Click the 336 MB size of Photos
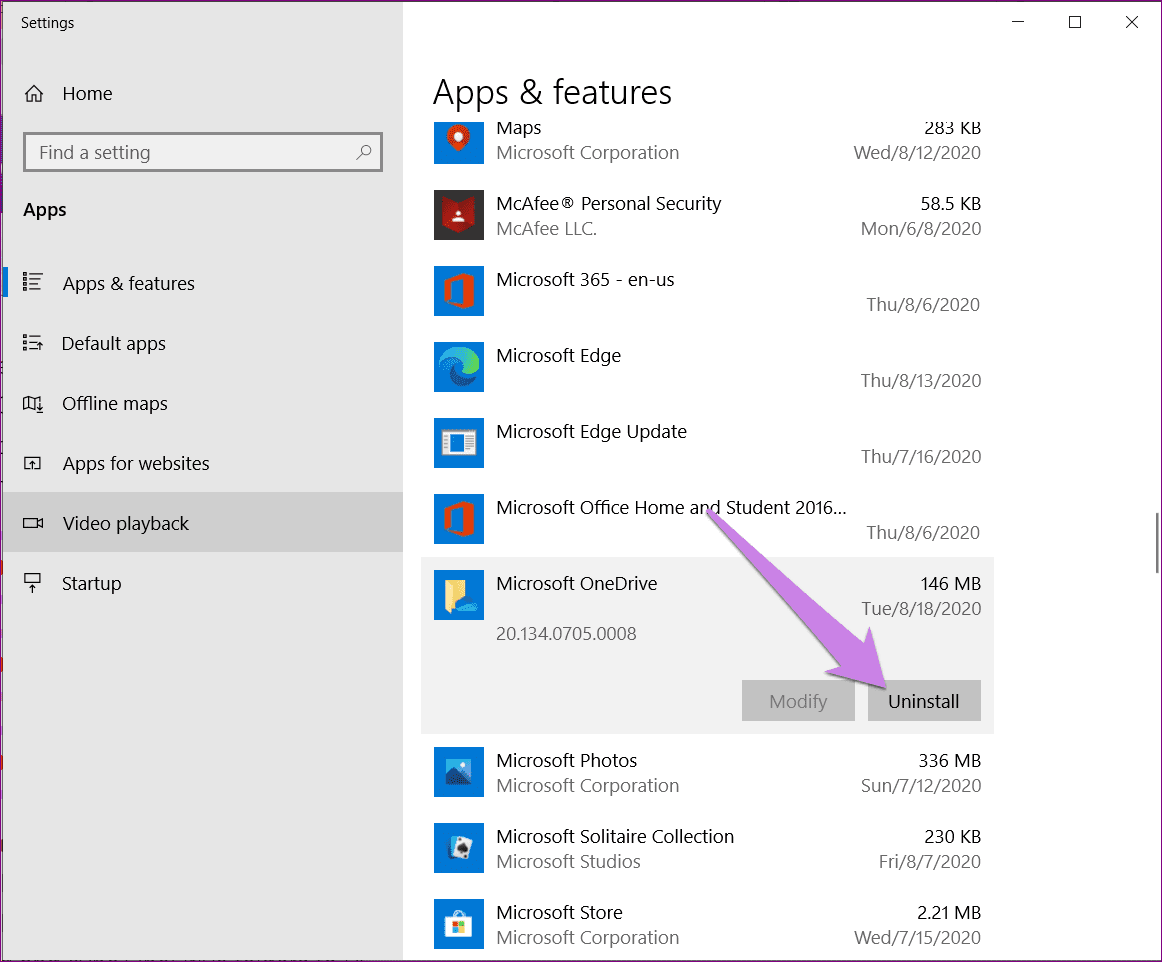This screenshot has width=1162, height=962. click(x=949, y=760)
